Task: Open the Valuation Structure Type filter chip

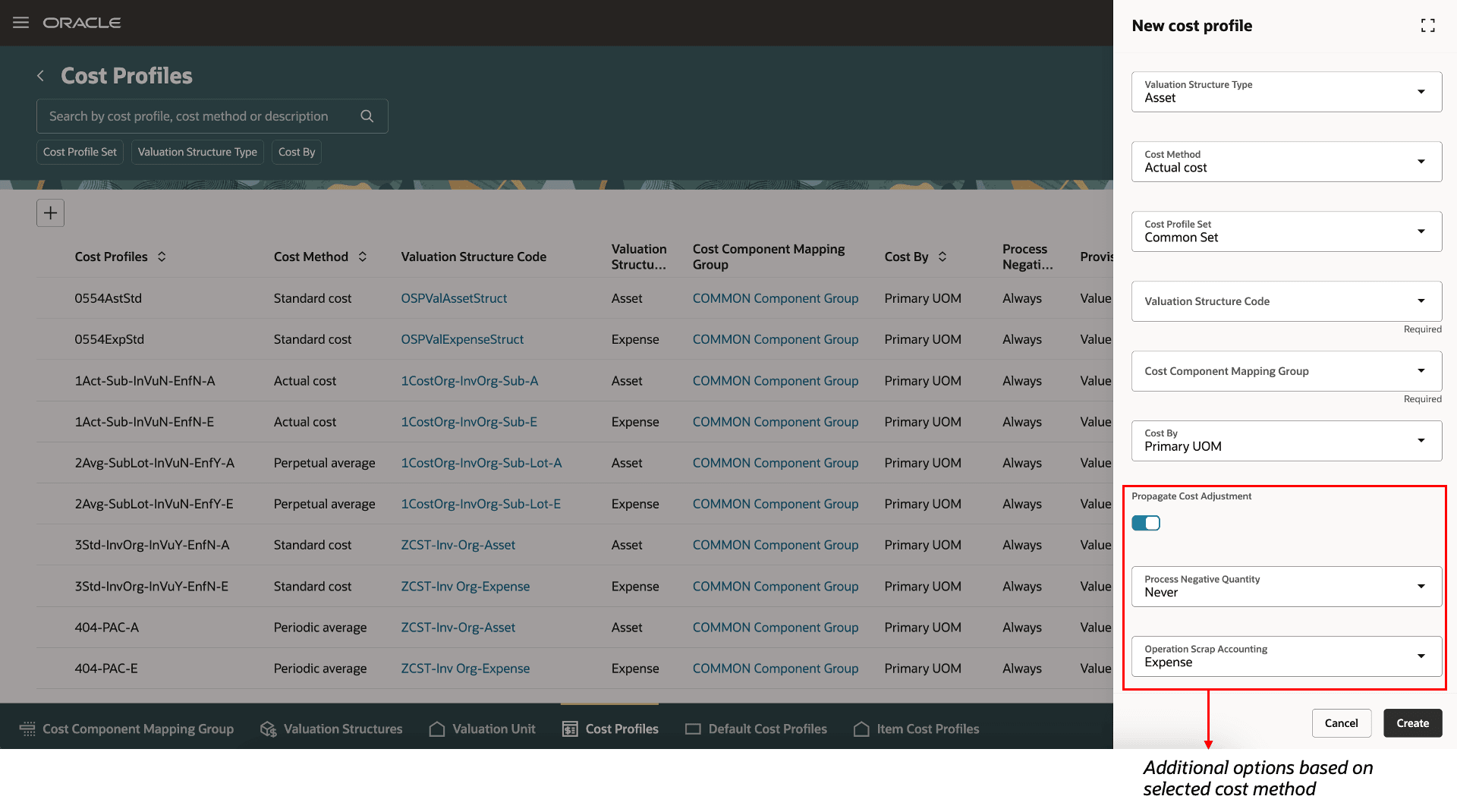Action: click(x=197, y=152)
